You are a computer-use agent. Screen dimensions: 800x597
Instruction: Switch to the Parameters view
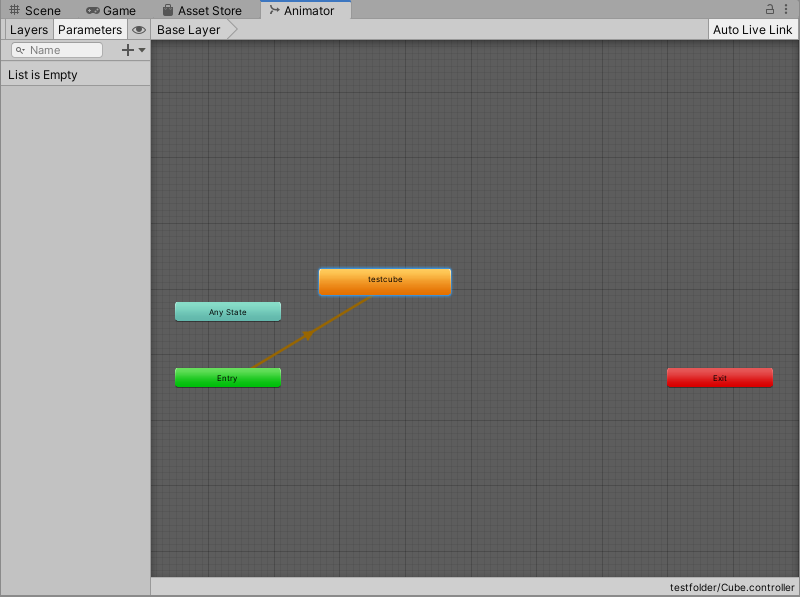coord(90,29)
